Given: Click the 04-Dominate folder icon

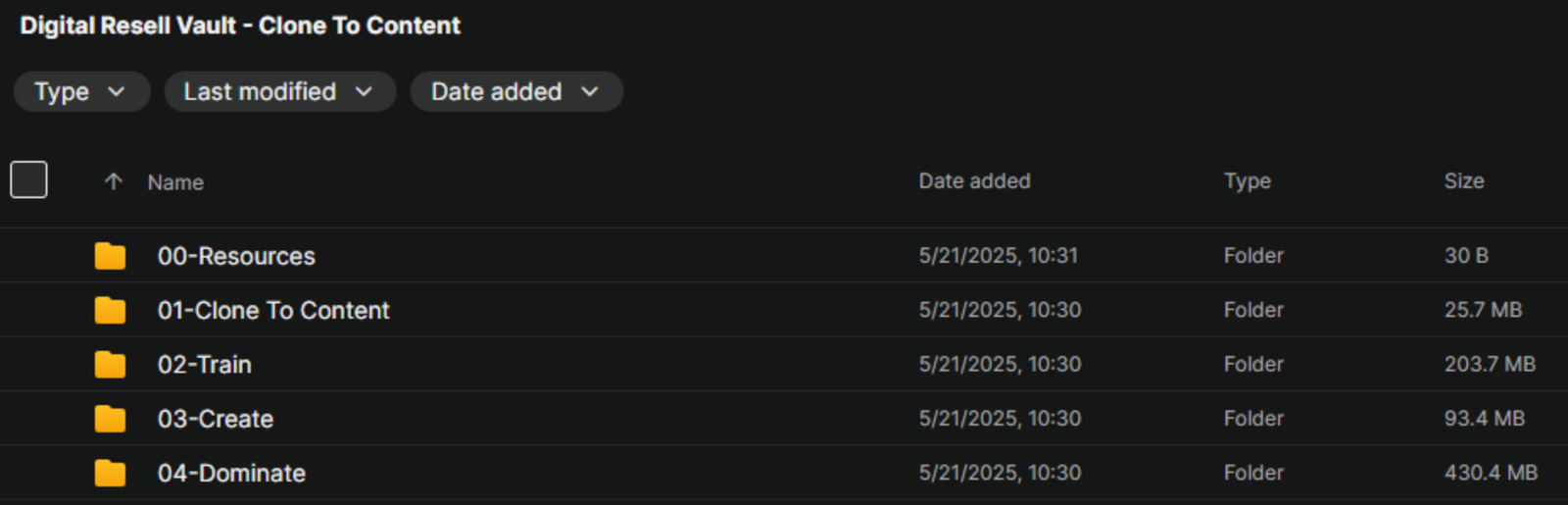Looking at the screenshot, I should point(110,474).
